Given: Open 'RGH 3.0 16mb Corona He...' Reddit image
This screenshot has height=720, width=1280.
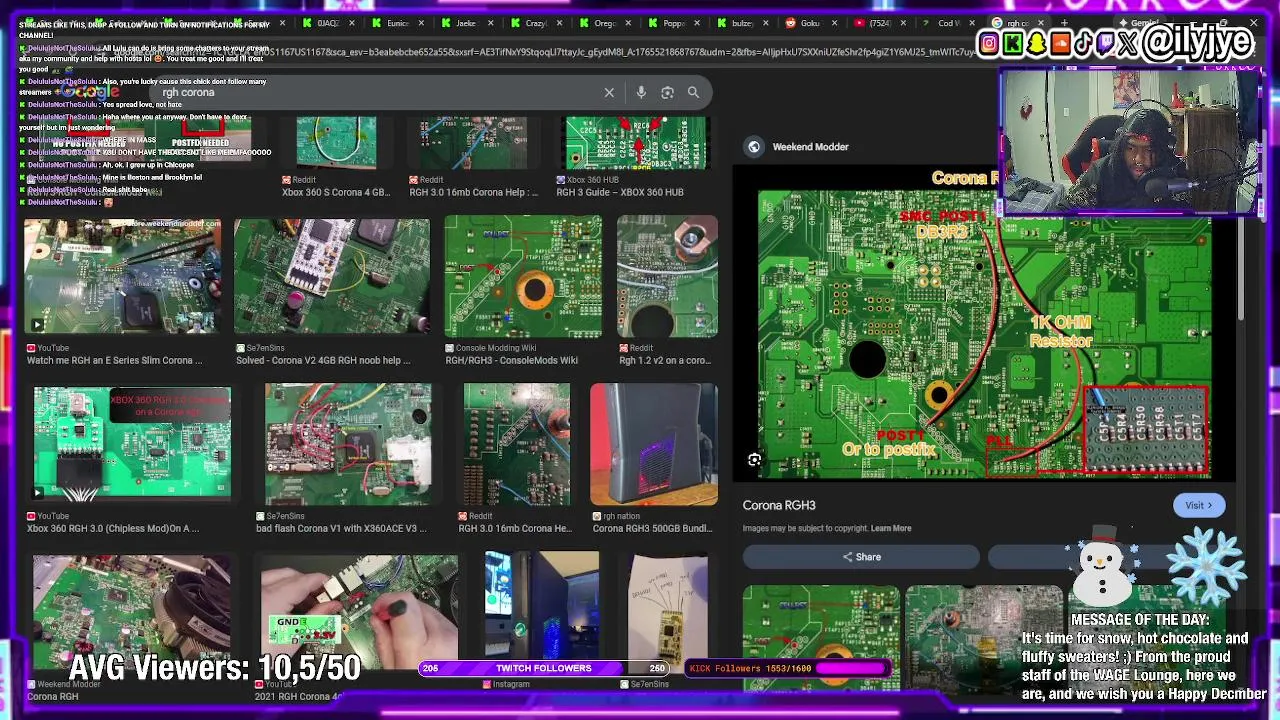Looking at the screenshot, I should (516, 443).
